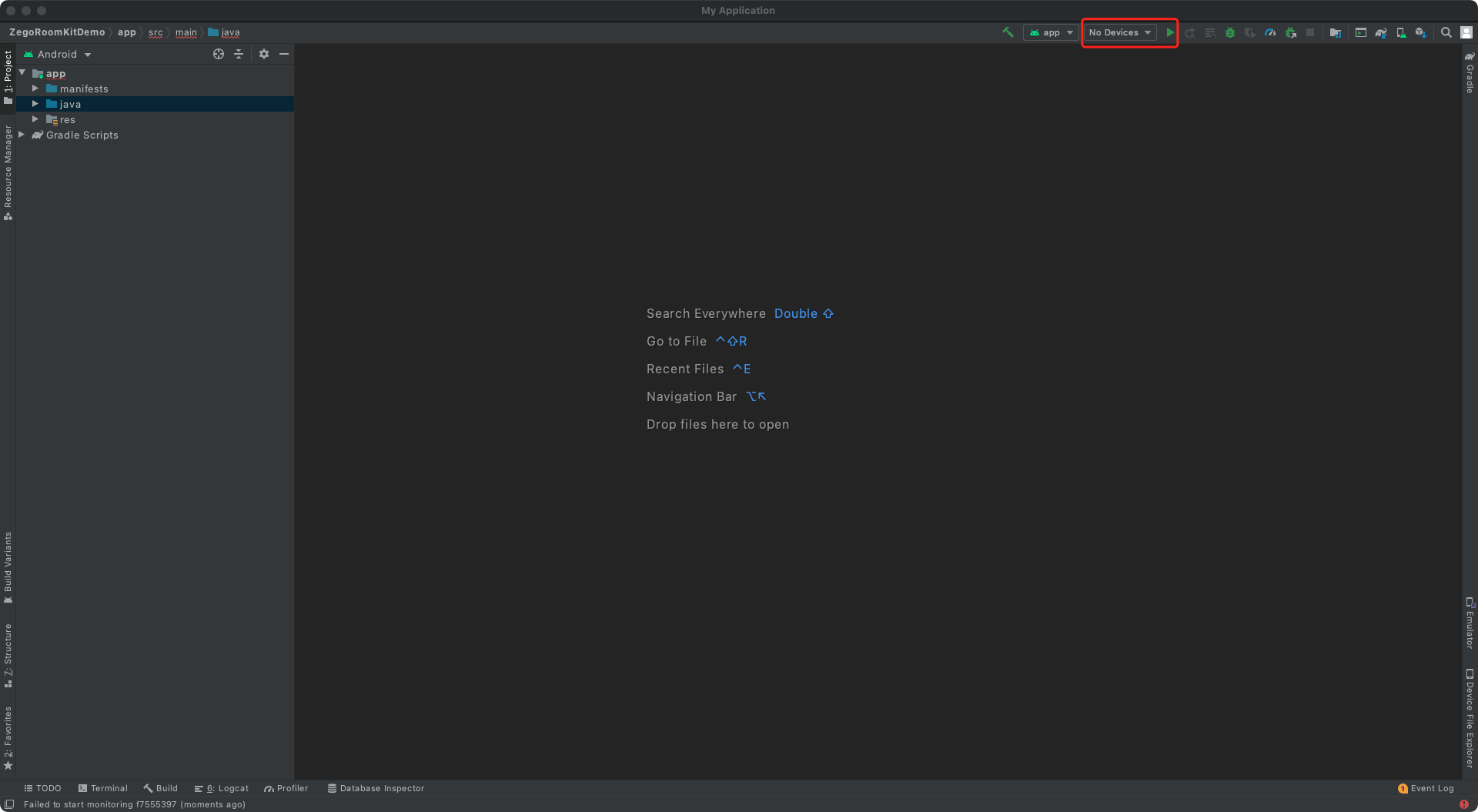The width and height of the screenshot is (1478, 812).
Task: Open Project Structure settings from the toolbar
Action: coord(1336,32)
